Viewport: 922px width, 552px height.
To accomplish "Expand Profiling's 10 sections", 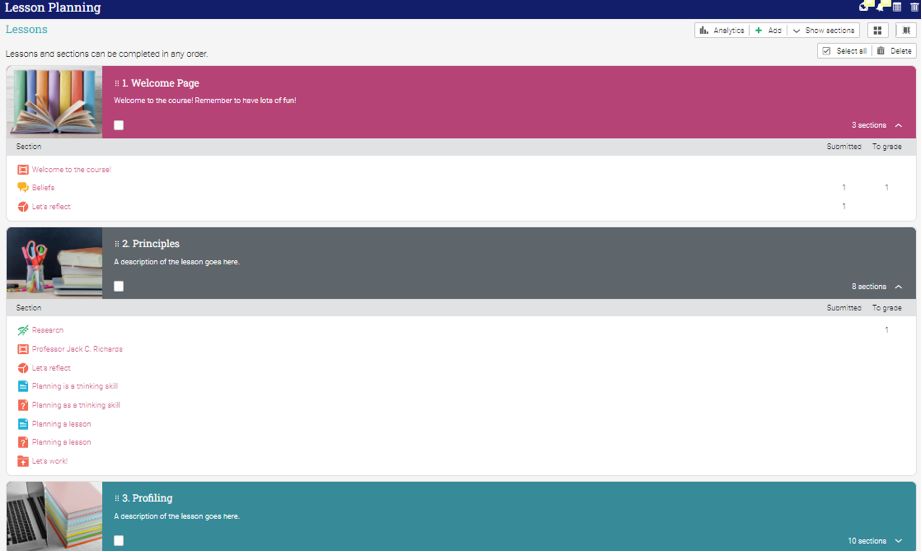I will click(x=898, y=541).
